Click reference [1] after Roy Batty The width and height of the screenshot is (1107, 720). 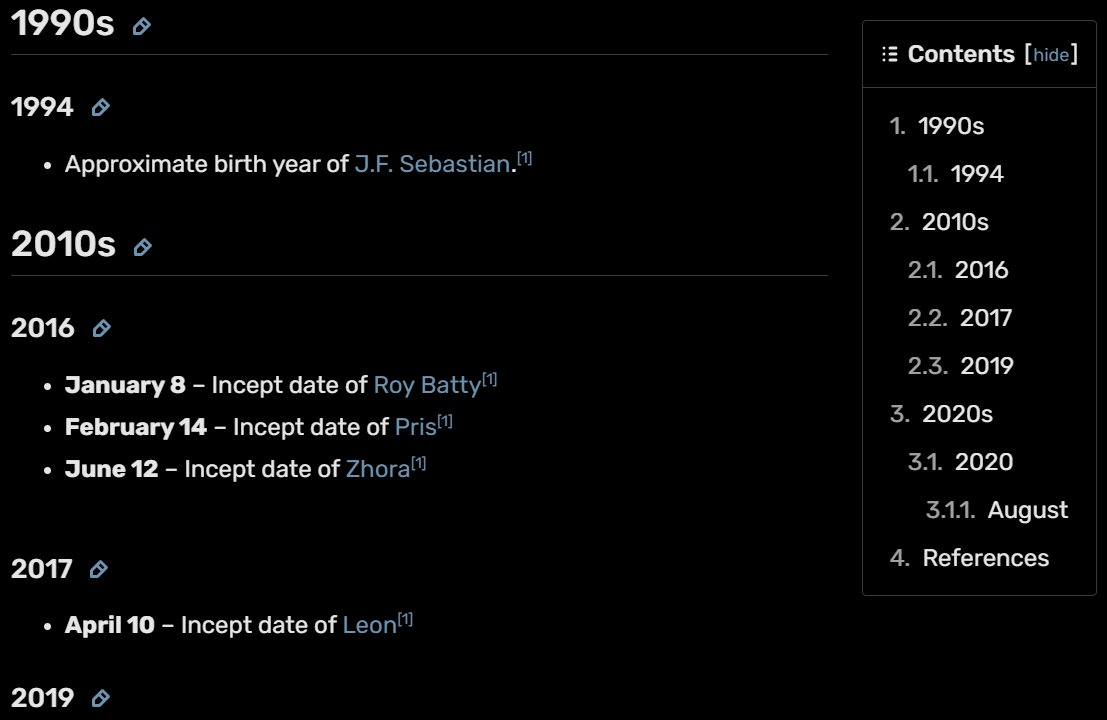coord(490,379)
